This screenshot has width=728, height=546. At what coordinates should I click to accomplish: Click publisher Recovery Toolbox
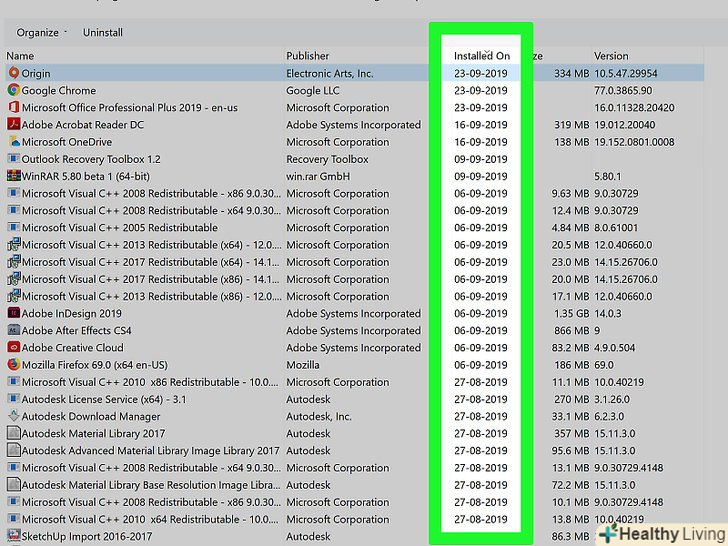(327, 159)
